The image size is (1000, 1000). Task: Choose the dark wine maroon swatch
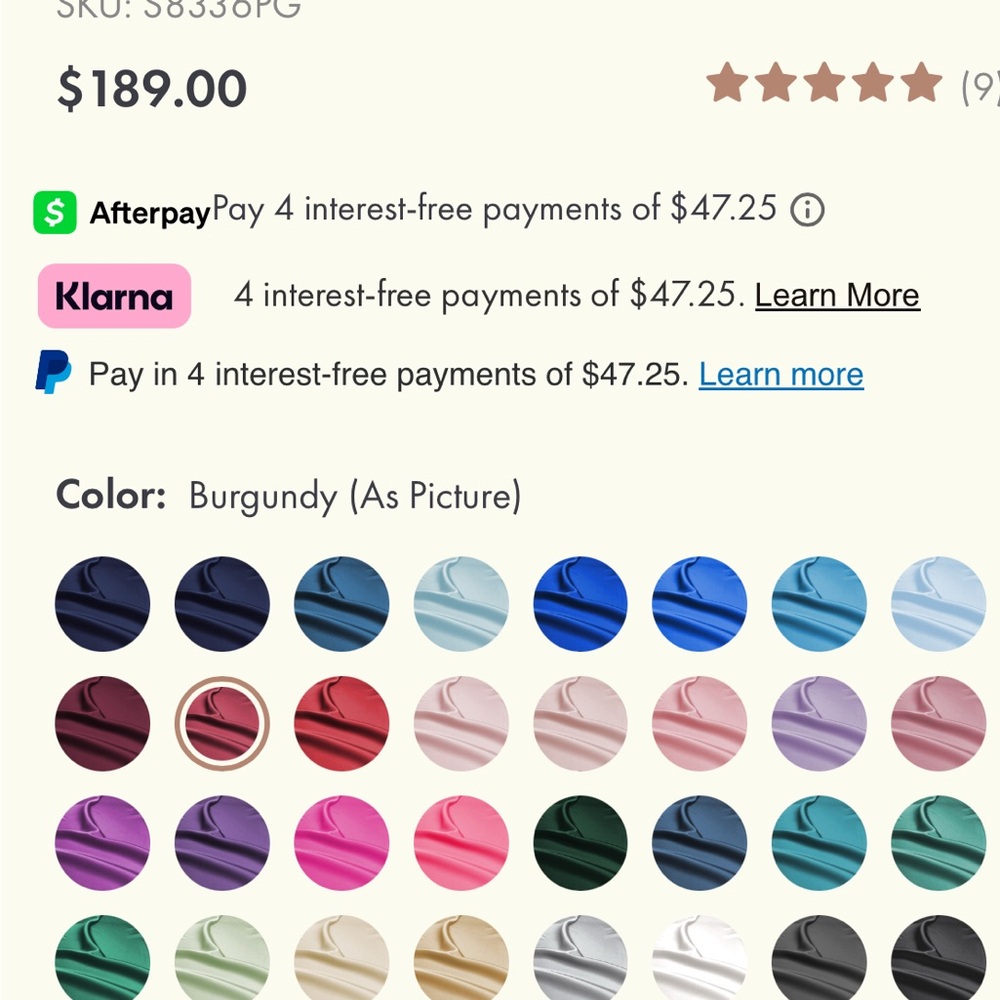(103, 724)
